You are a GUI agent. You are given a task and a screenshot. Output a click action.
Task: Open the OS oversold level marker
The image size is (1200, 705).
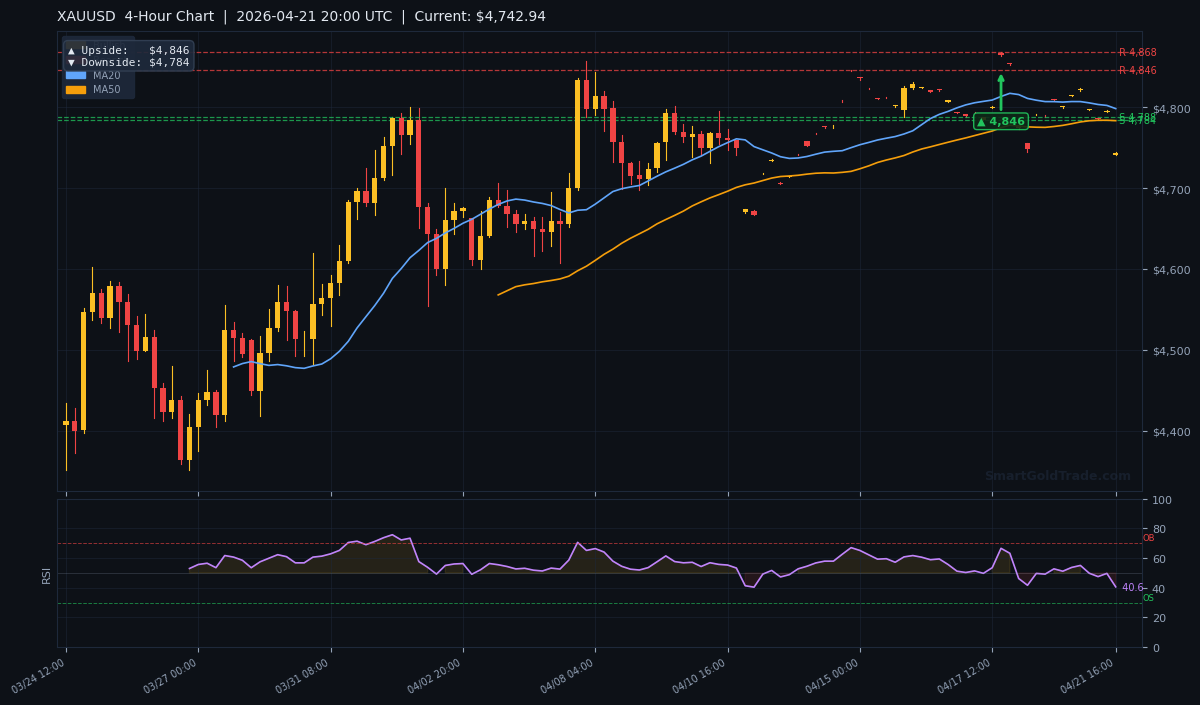pos(1150,598)
